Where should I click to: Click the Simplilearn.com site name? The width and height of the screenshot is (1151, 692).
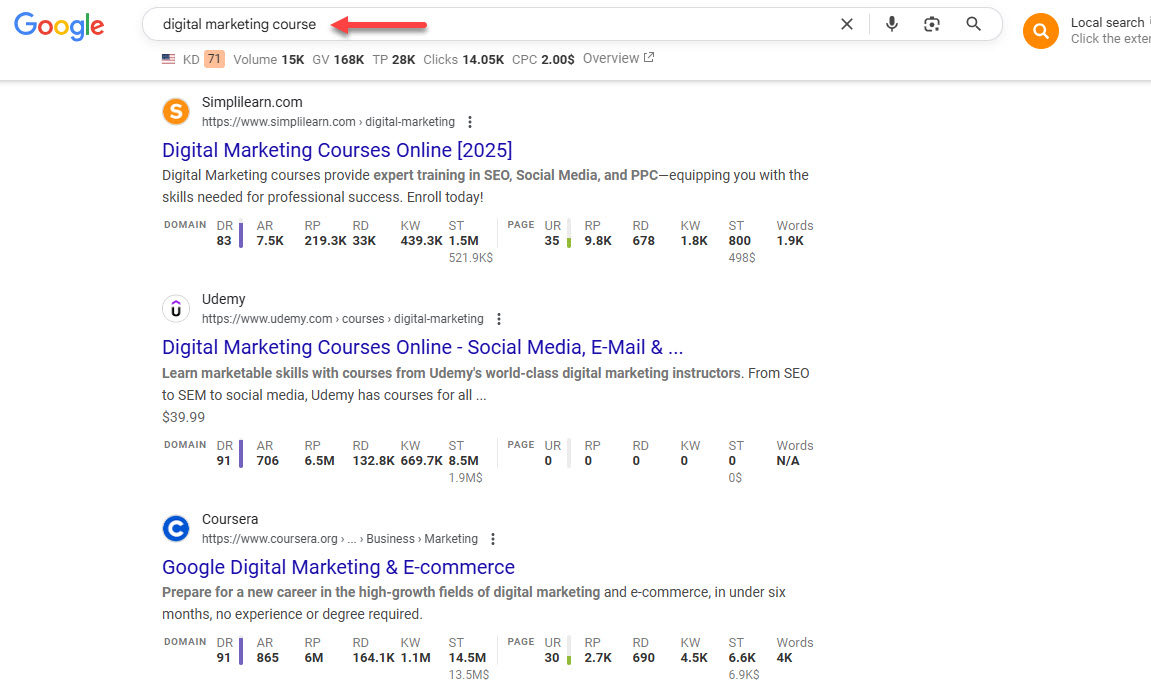coord(252,102)
